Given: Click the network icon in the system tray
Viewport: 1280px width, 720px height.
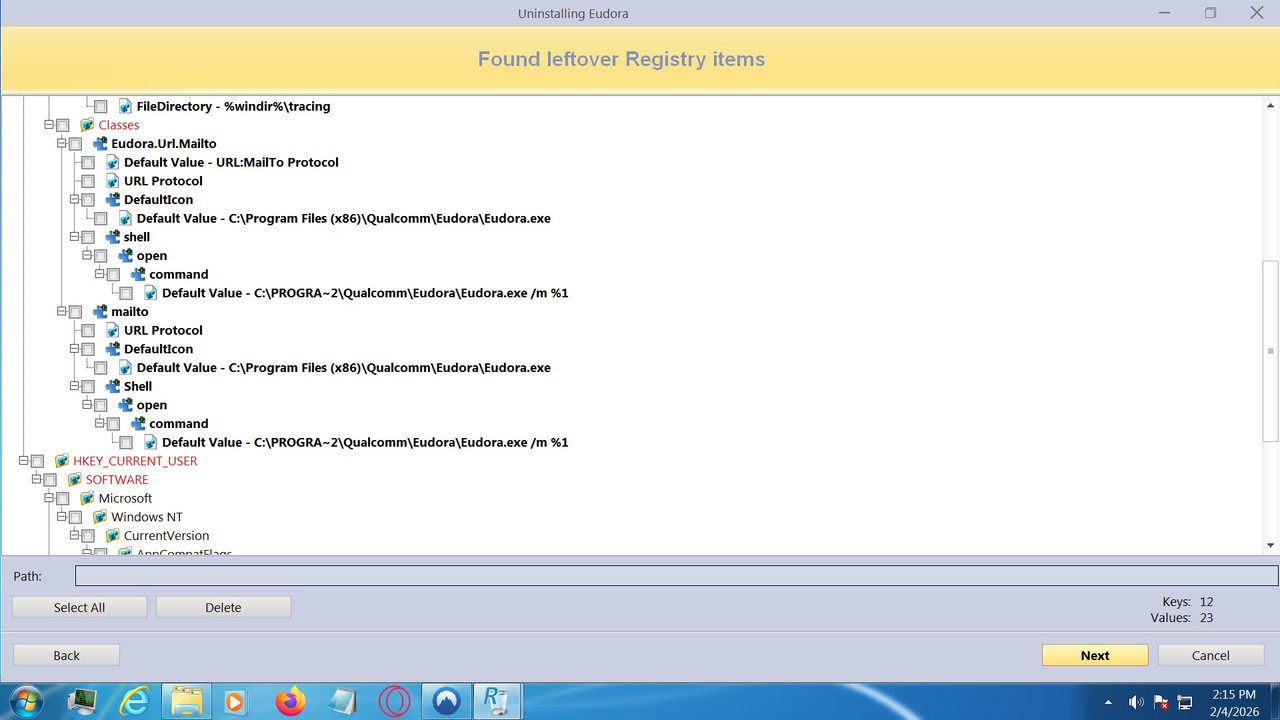Looking at the screenshot, I should pyautogui.click(x=1185, y=702).
